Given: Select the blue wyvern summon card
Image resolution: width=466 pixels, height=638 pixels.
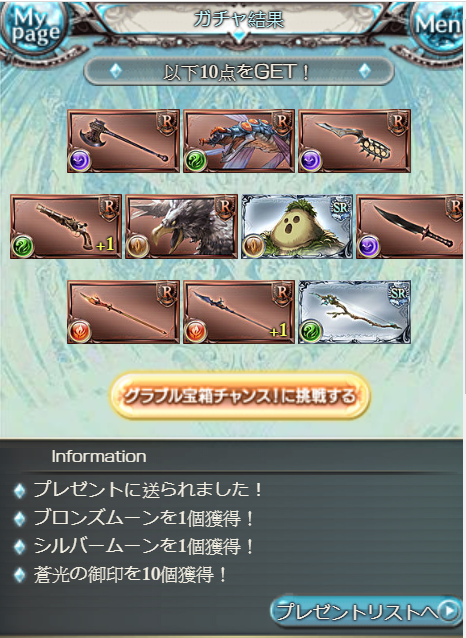Looking at the screenshot, I should point(239,141).
